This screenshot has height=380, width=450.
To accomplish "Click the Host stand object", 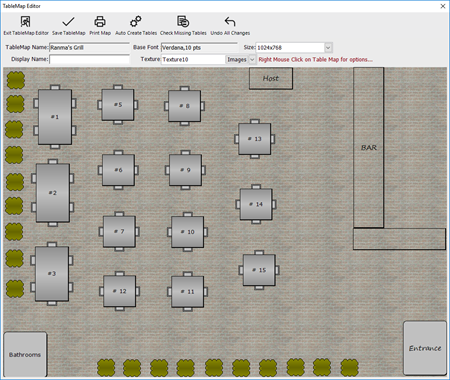I will tap(271, 78).
